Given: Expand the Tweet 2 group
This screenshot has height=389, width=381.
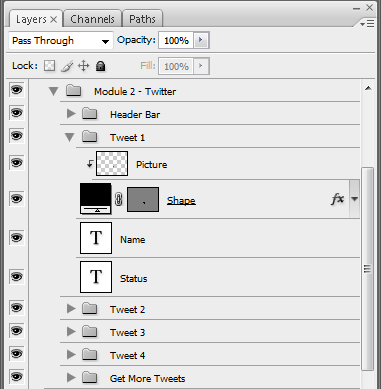Looking at the screenshot, I should [71, 309].
